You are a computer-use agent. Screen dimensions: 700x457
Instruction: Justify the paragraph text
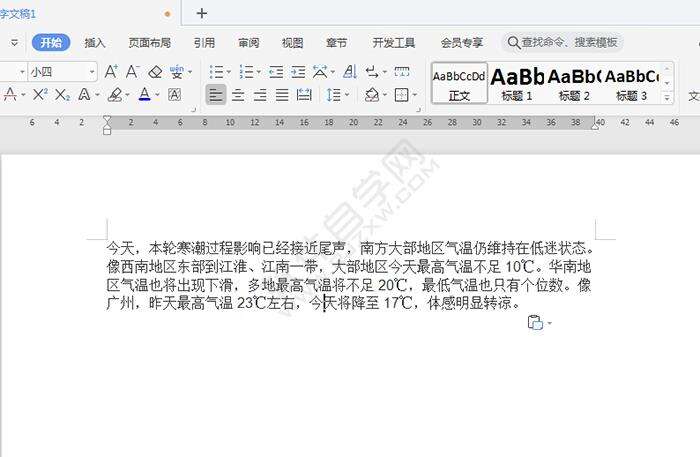coord(282,95)
